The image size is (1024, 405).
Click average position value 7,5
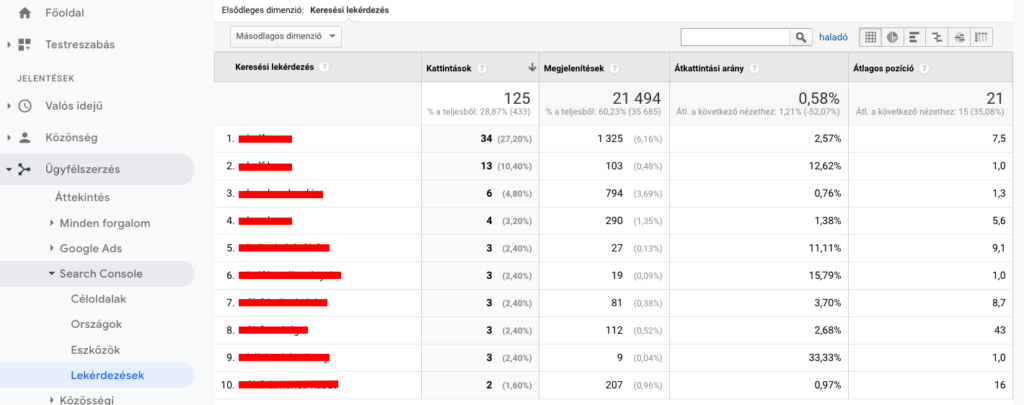click(999, 138)
